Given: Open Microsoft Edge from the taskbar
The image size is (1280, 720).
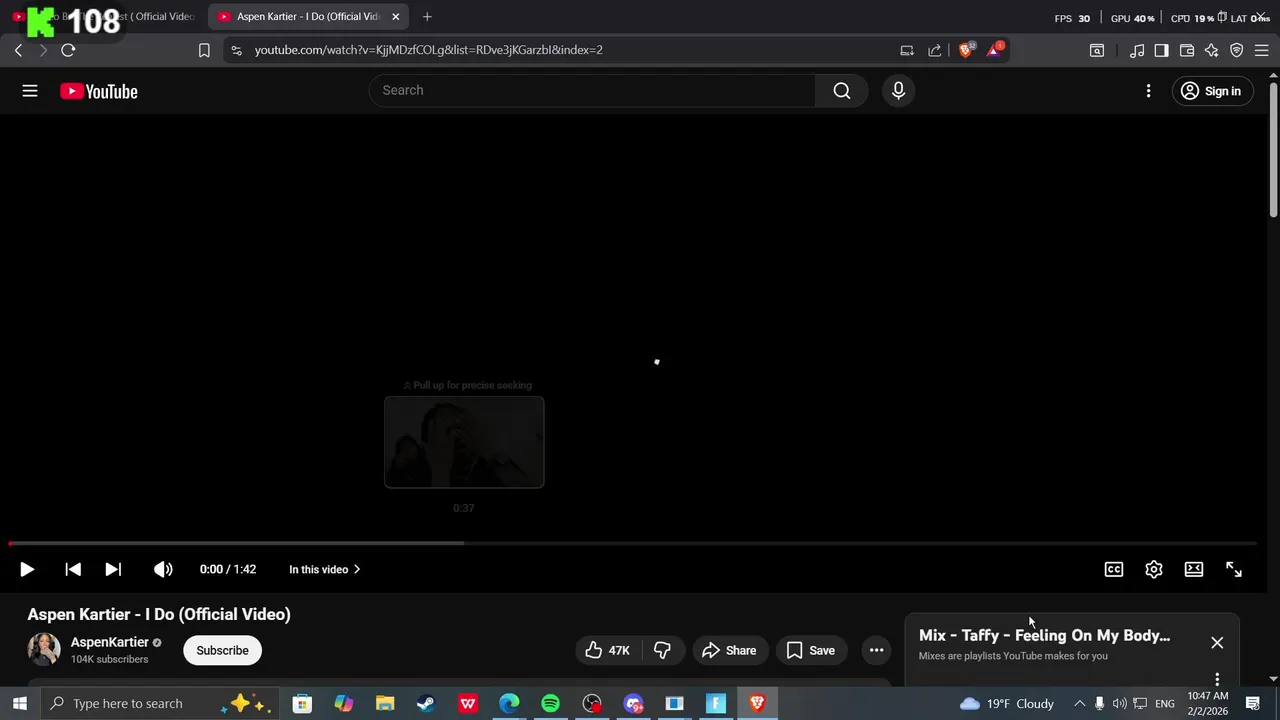Looking at the screenshot, I should (x=509, y=703).
